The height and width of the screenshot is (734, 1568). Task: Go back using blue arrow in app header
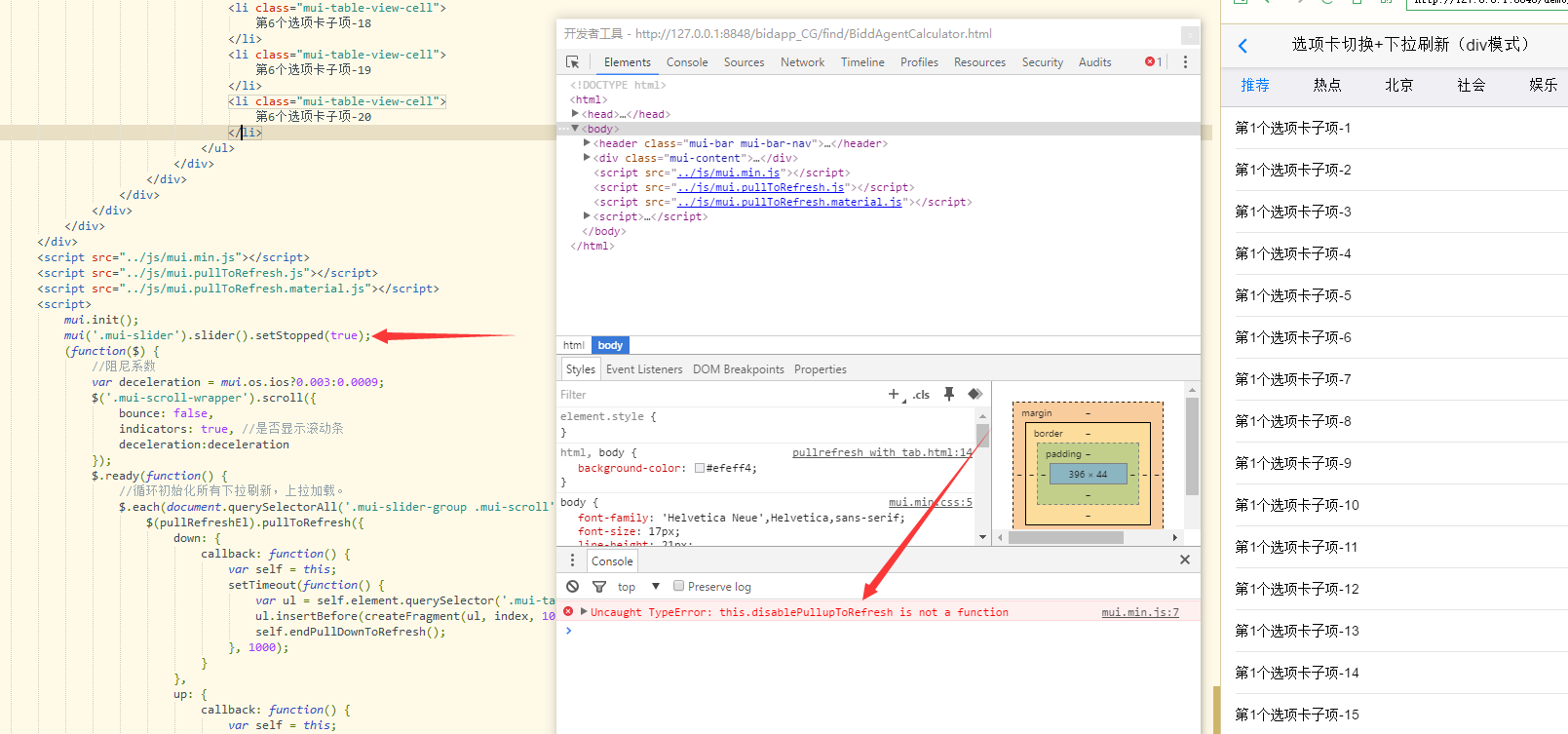1243,46
